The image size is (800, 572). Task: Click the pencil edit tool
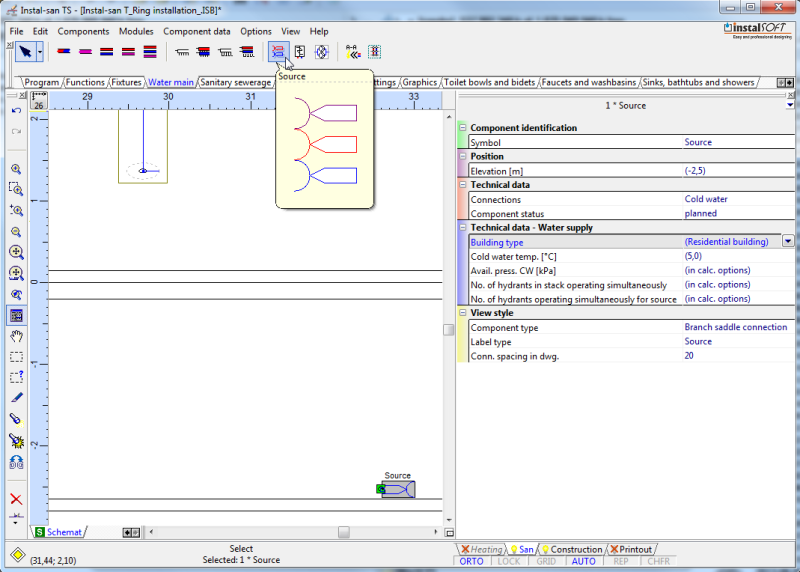[x=16, y=397]
